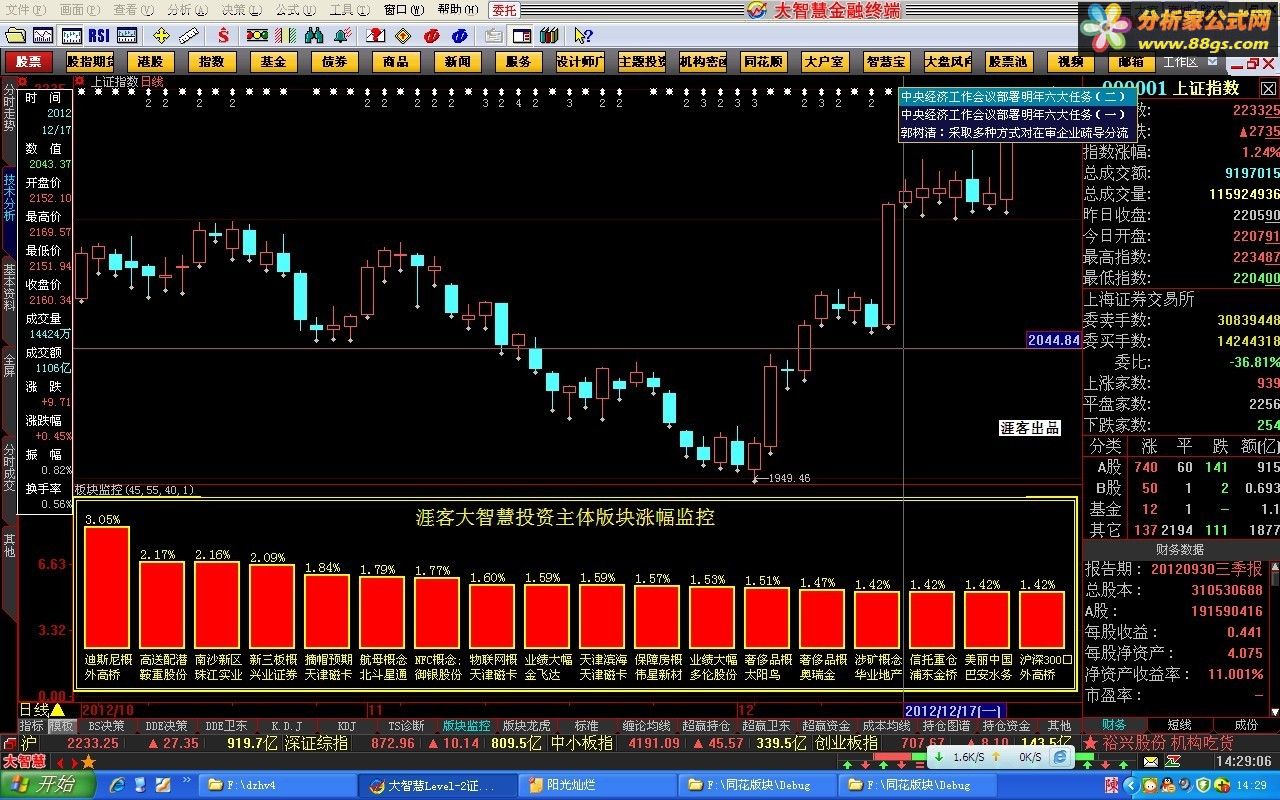Select the crosshair move tool icon

pyautogui.click(x=161, y=36)
